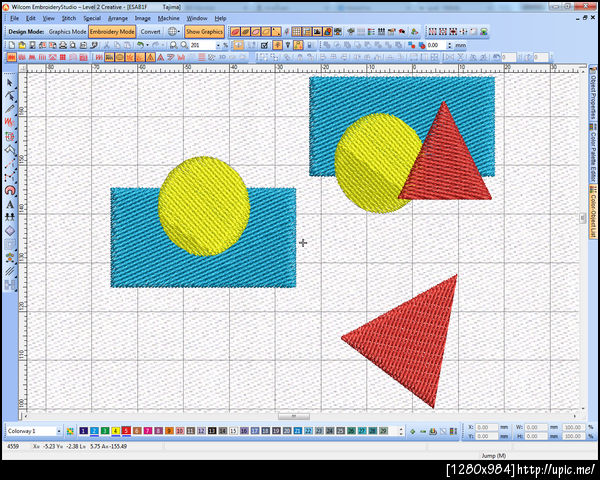Select color swatch 5 red
This screenshot has height=480, width=600.
pos(126,431)
